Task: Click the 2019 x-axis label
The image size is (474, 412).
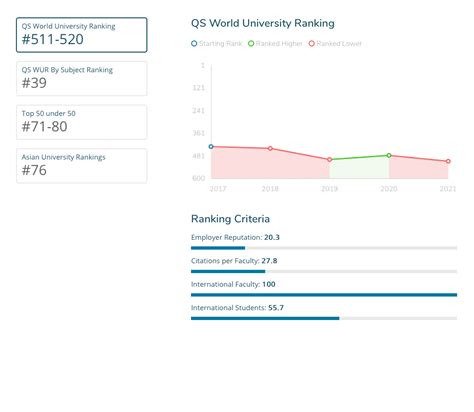Action: coord(329,189)
